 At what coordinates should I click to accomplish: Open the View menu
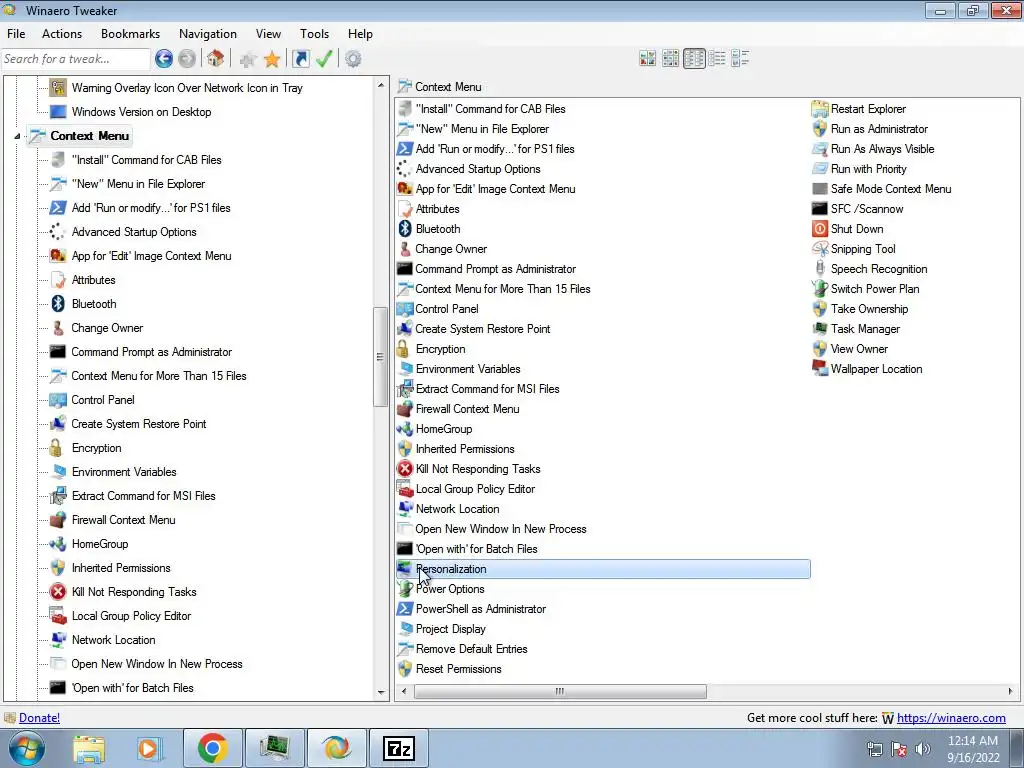pyautogui.click(x=268, y=34)
